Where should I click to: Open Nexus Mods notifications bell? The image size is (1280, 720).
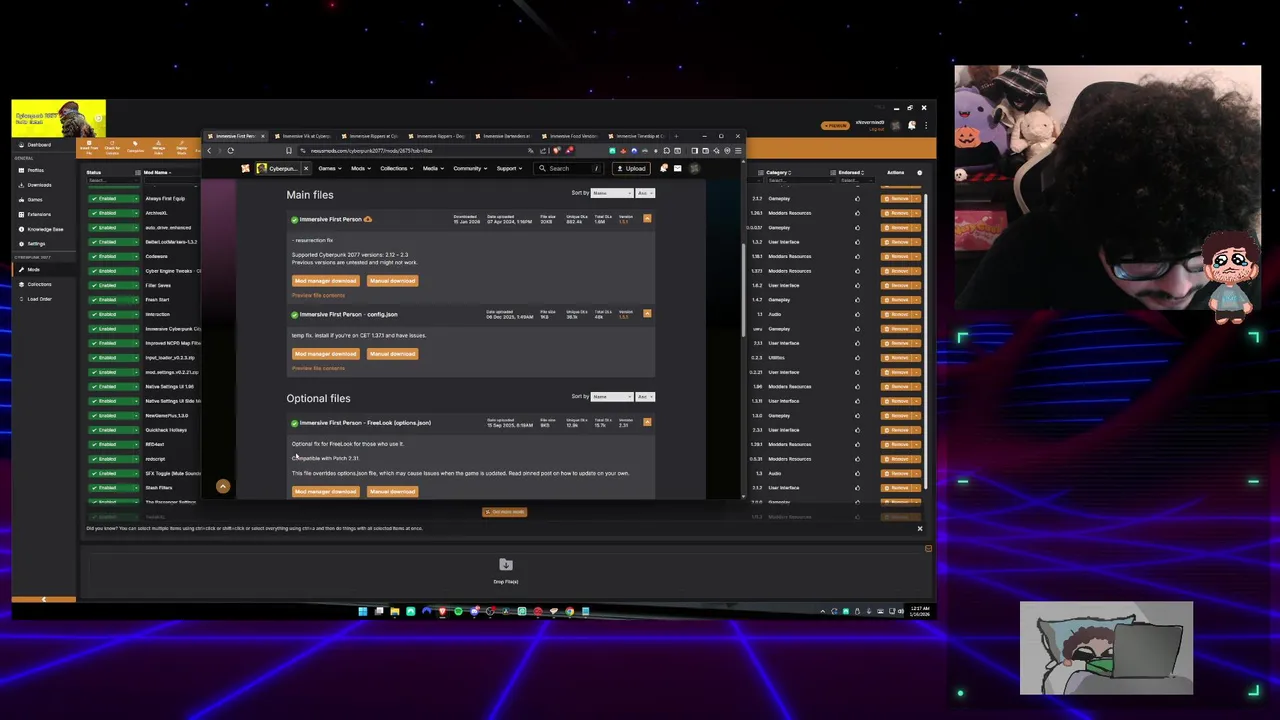(x=663, y=168)
